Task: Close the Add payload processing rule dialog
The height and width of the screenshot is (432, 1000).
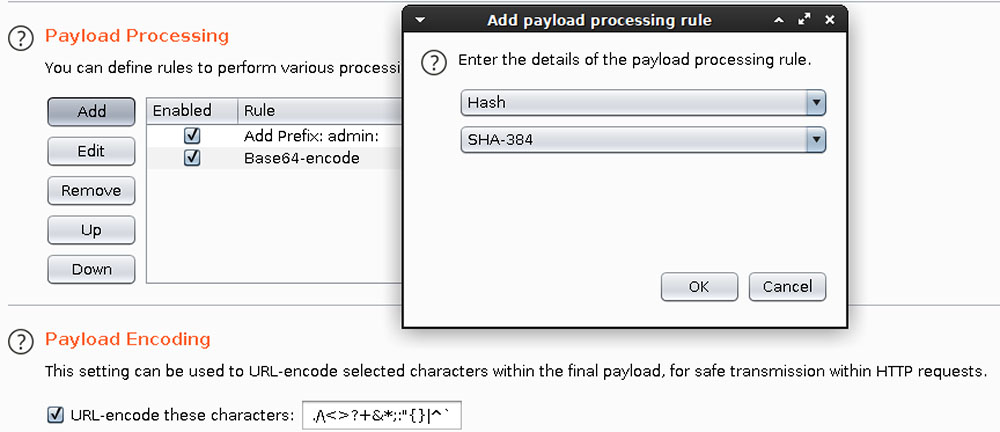Action: (x=830, y=20)
